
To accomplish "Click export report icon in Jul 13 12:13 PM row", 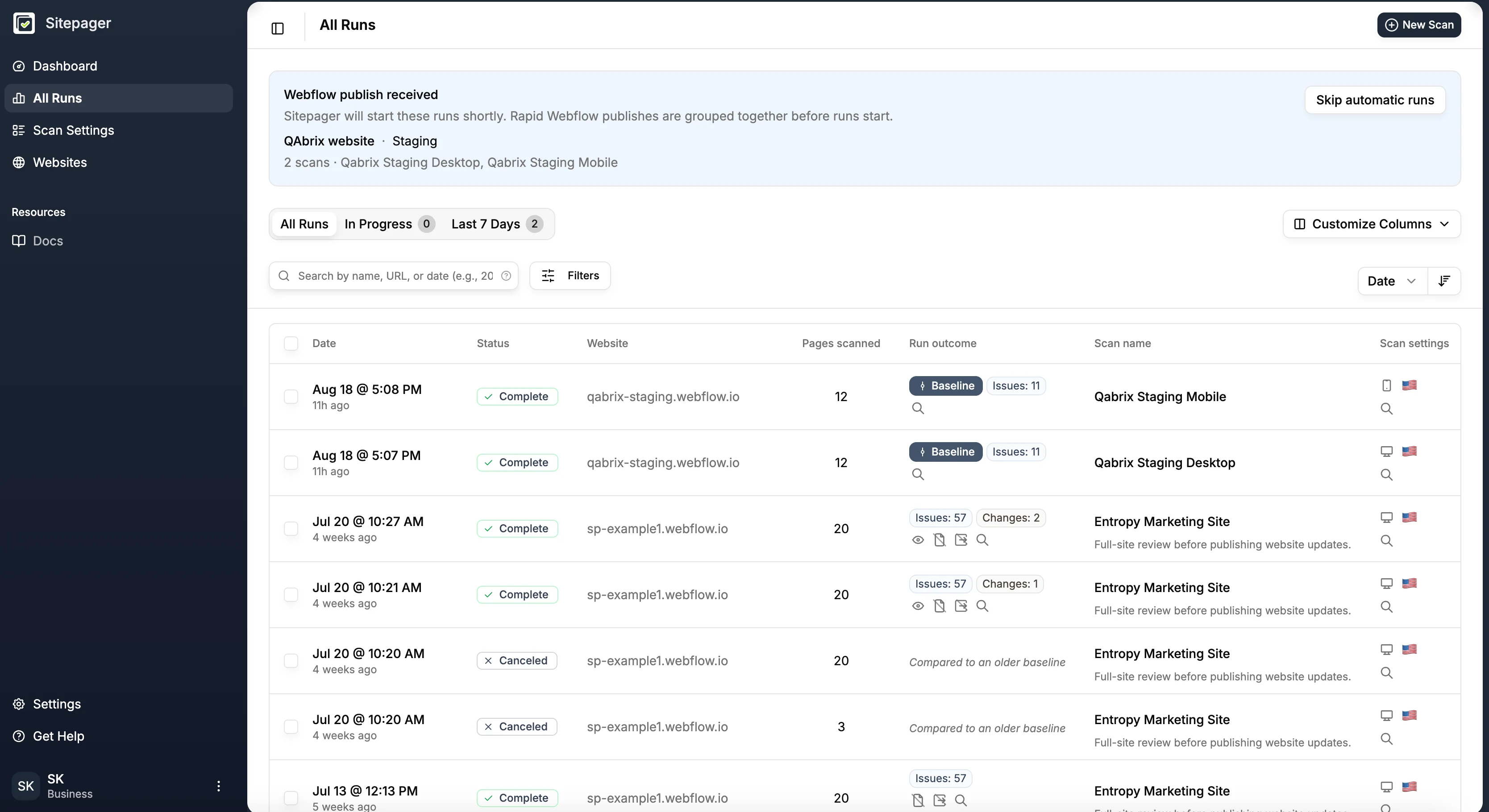I will 939,800.
